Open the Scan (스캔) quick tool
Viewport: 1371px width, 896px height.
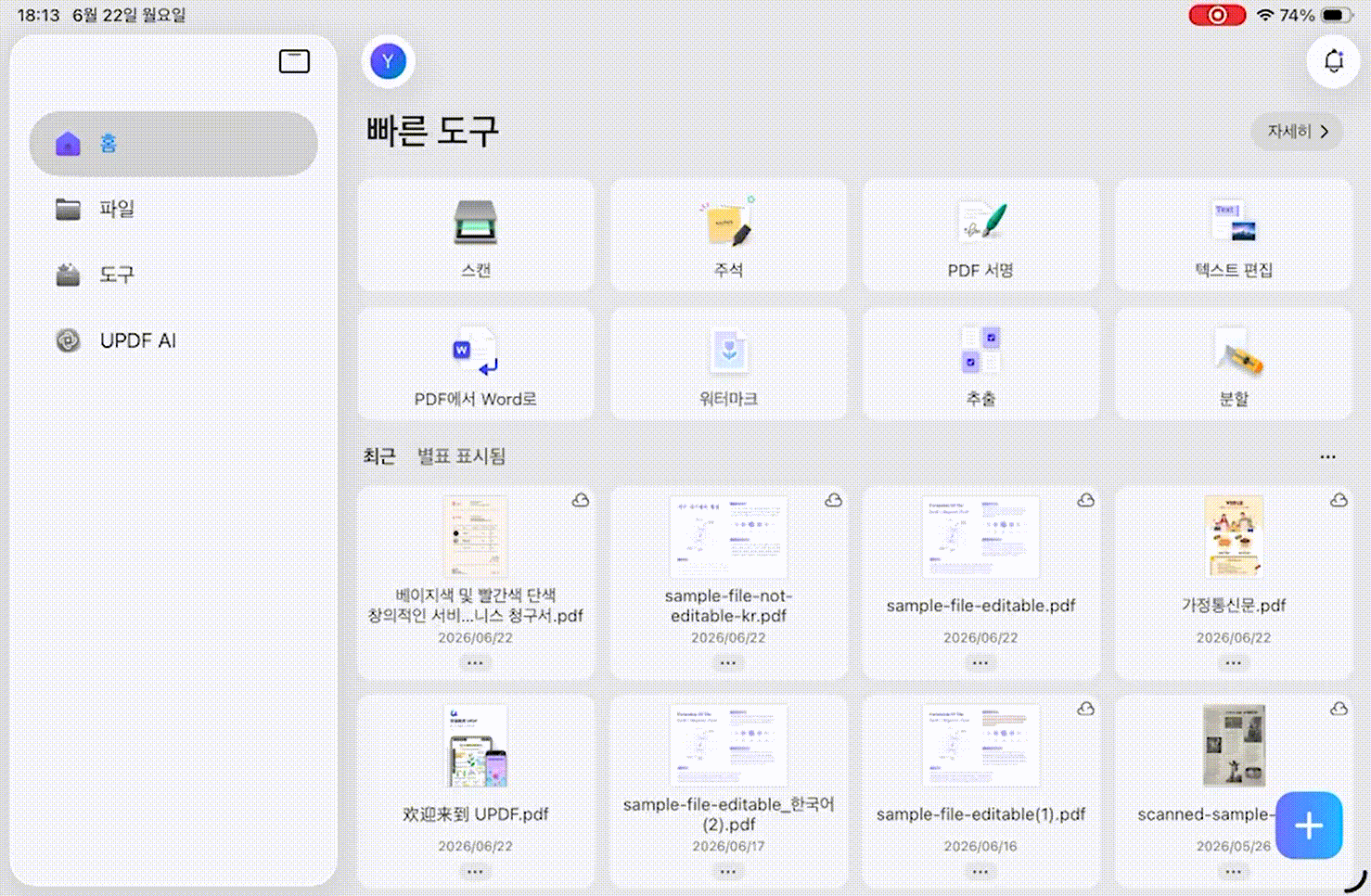476,235
